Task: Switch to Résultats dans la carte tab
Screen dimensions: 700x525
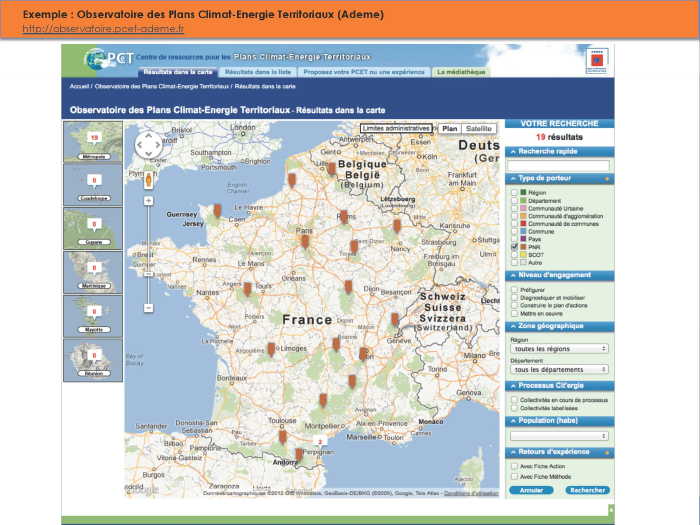Action: tap(178, 72)
